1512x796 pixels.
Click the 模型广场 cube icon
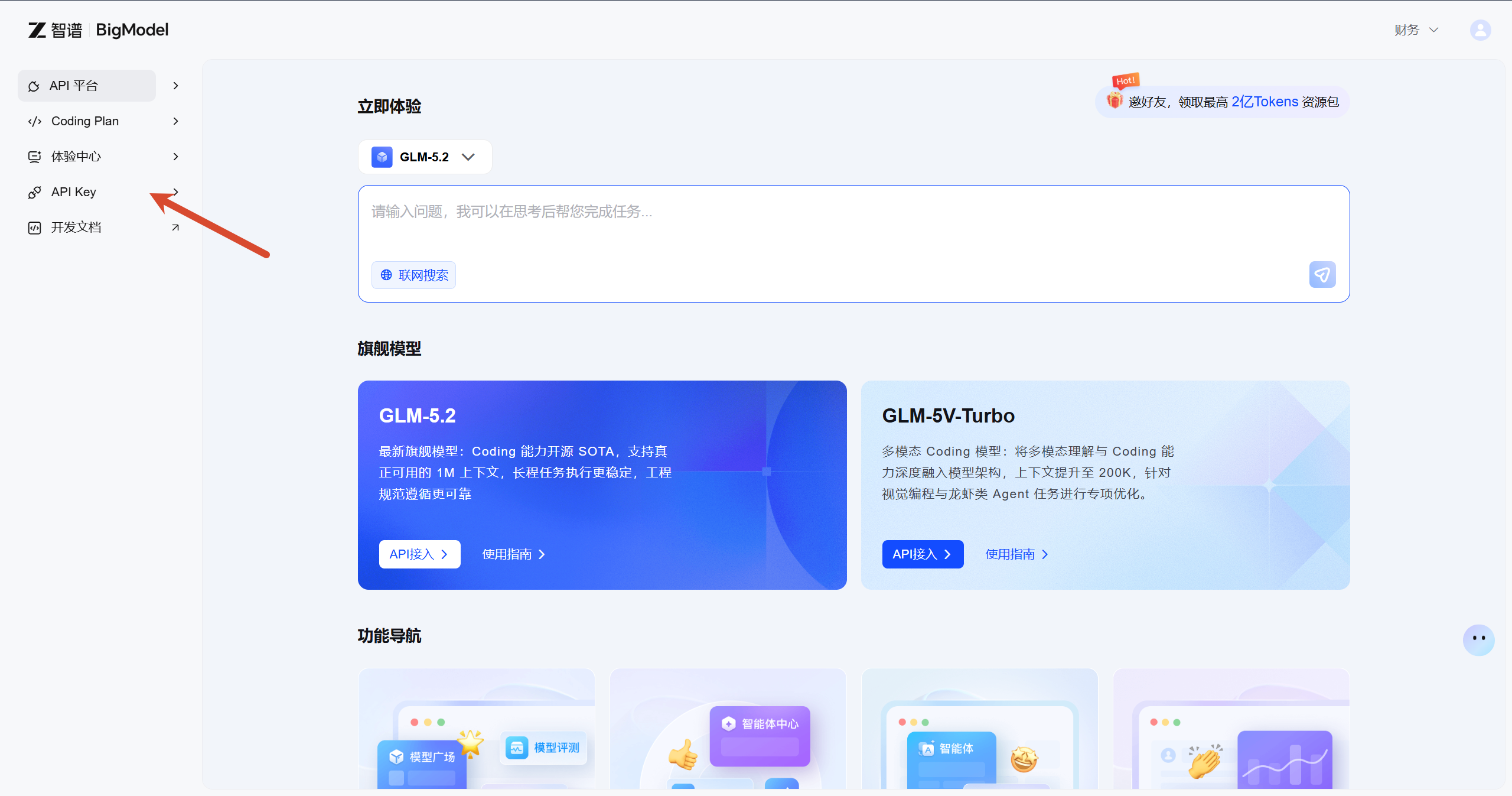[396, 756]
